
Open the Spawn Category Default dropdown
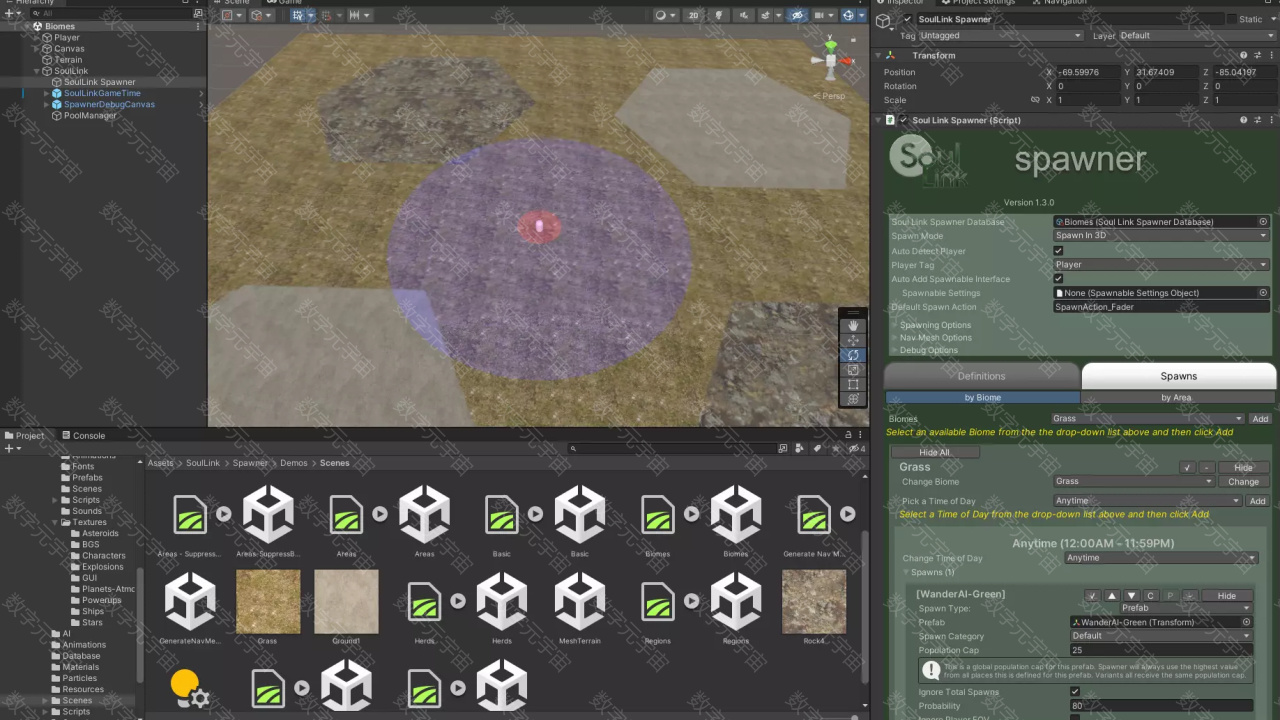[x=1161, y=636]
